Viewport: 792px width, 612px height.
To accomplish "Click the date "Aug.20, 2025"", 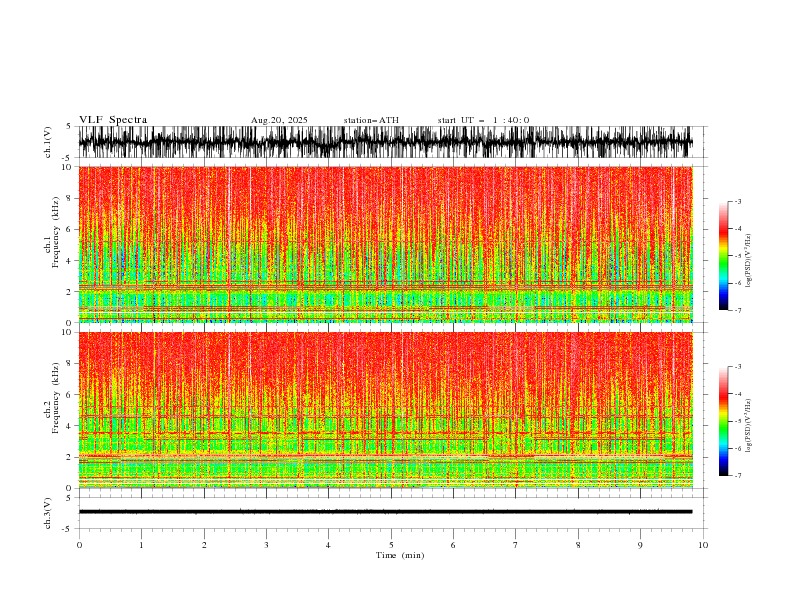I will 279,120.
